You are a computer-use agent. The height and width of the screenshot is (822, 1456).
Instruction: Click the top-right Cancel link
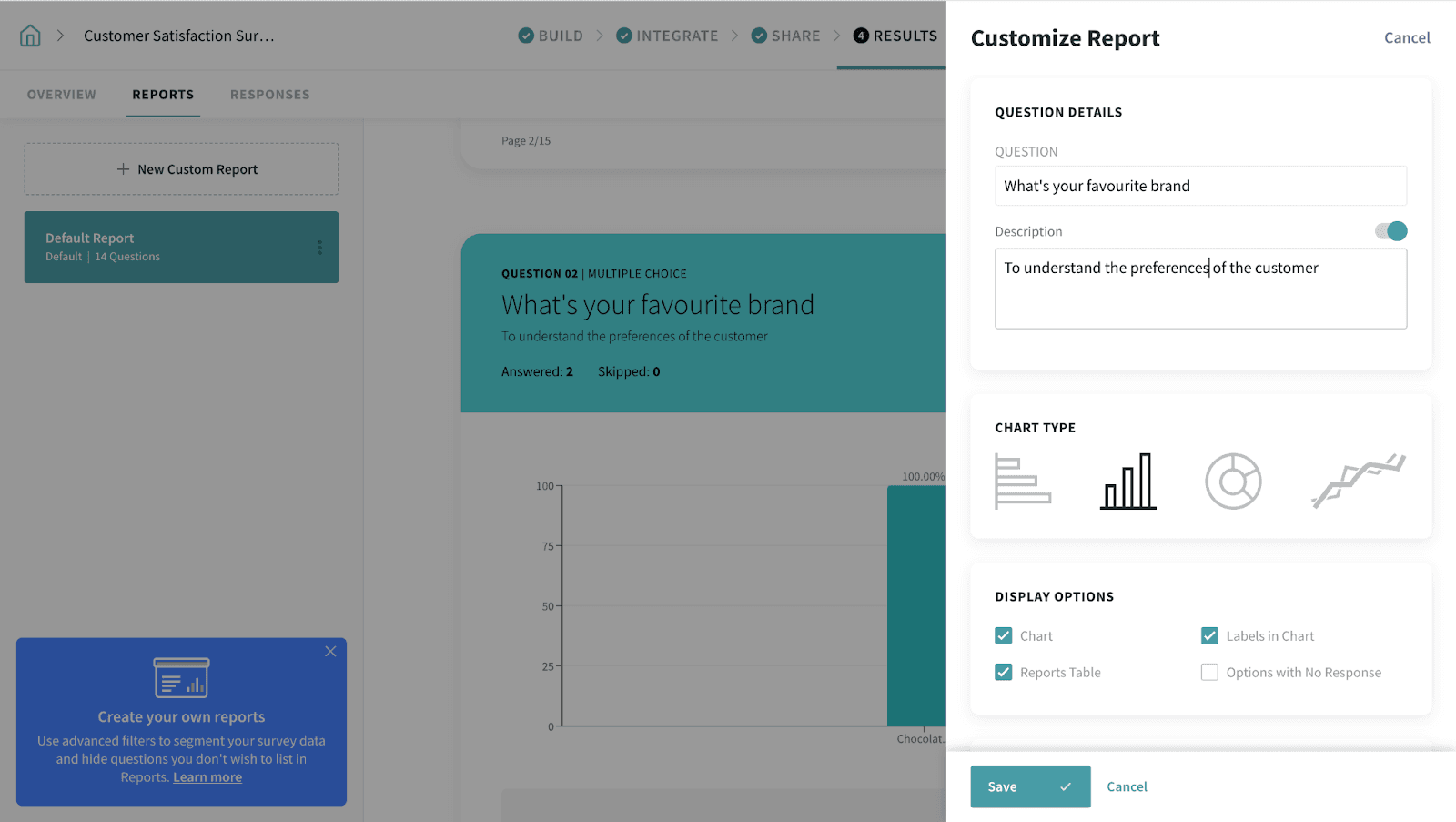1407,38
